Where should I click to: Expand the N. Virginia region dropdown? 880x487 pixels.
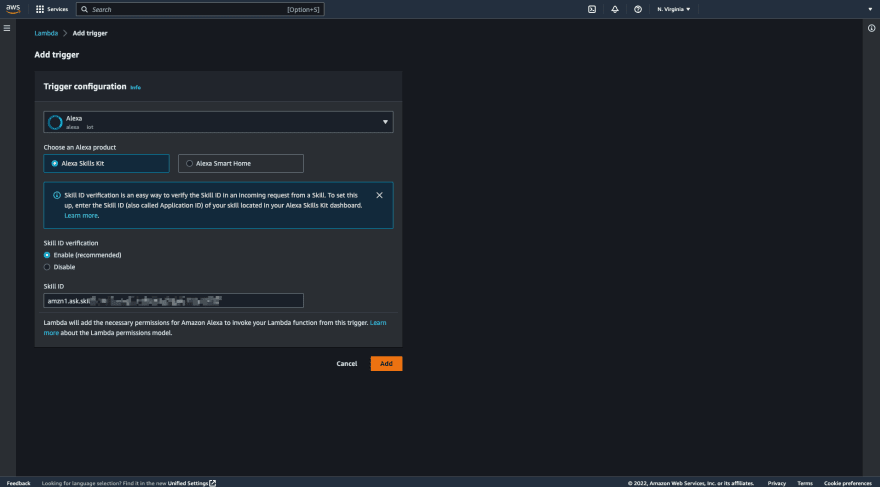click(673, 9)
